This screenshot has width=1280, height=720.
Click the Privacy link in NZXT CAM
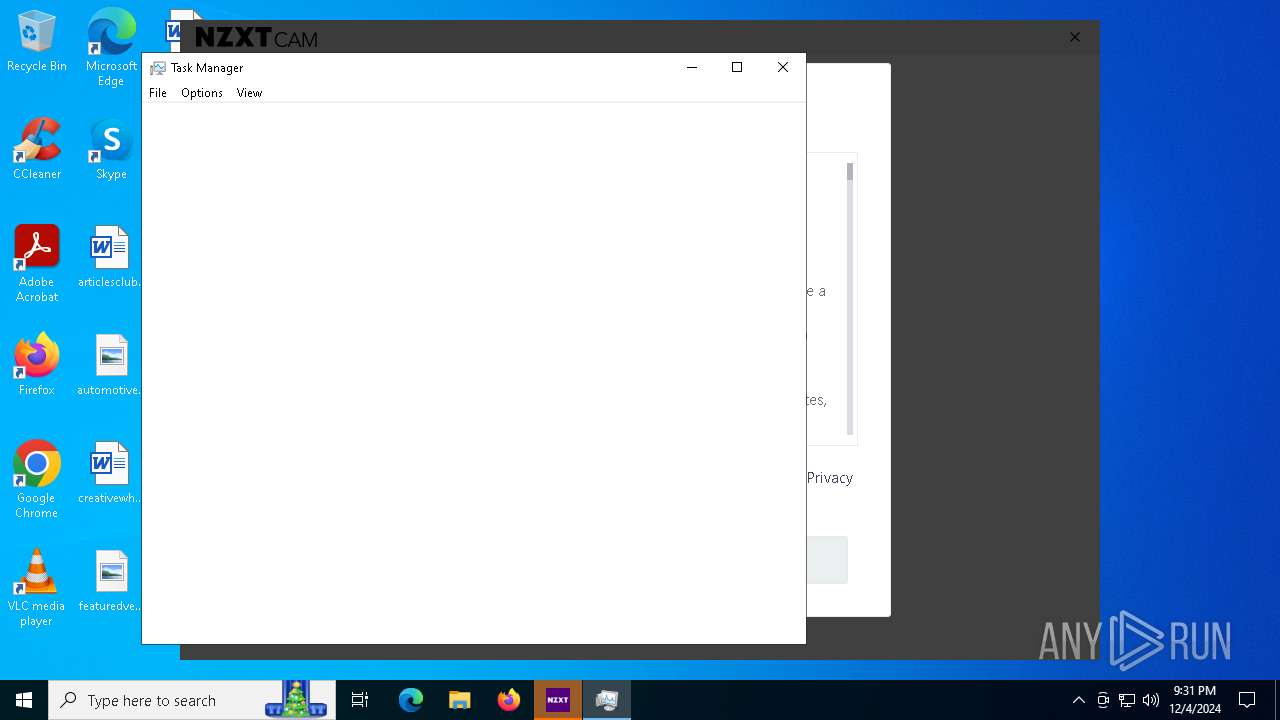coord(830,478)
